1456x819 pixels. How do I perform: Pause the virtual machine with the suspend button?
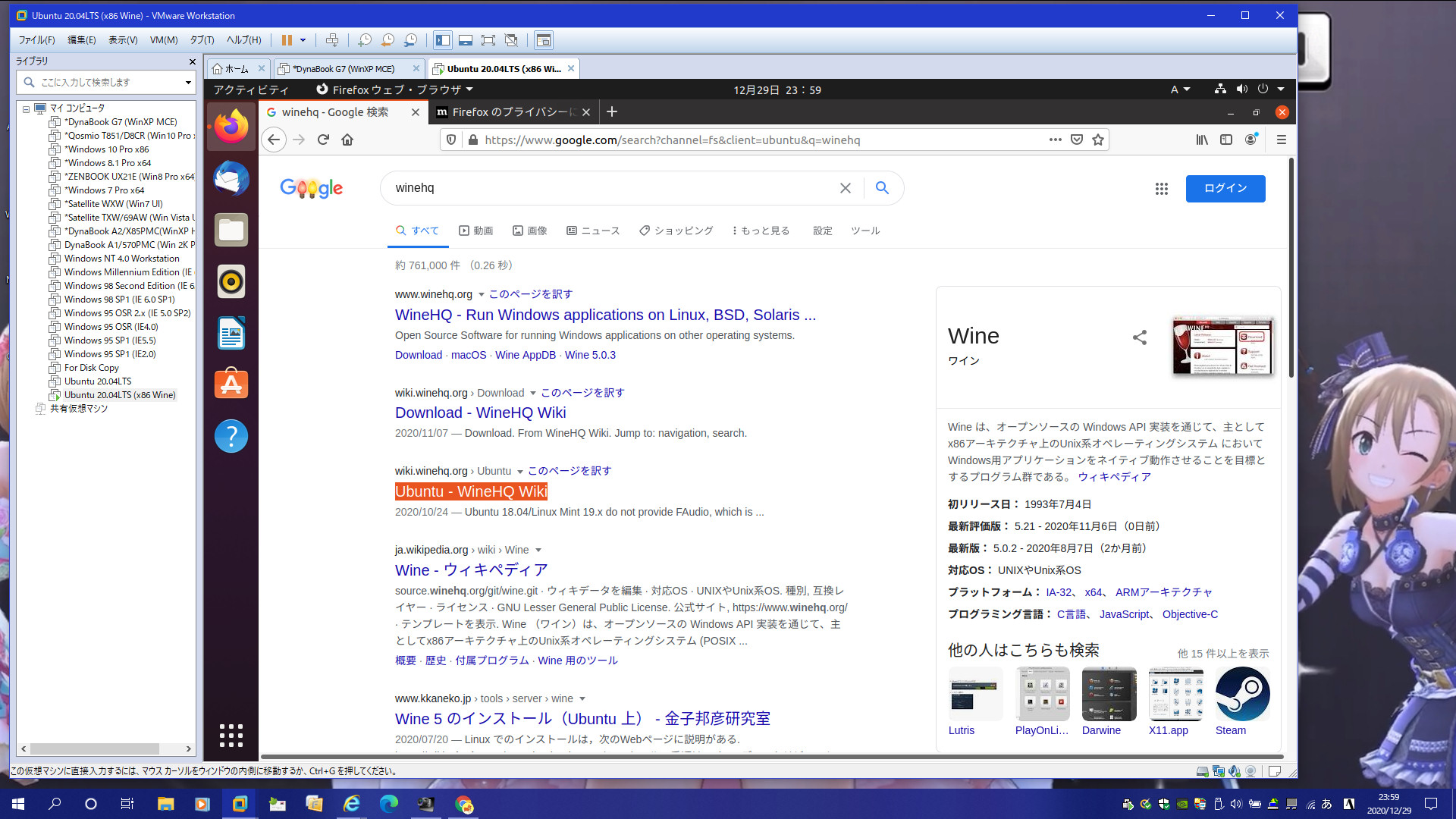287,40
